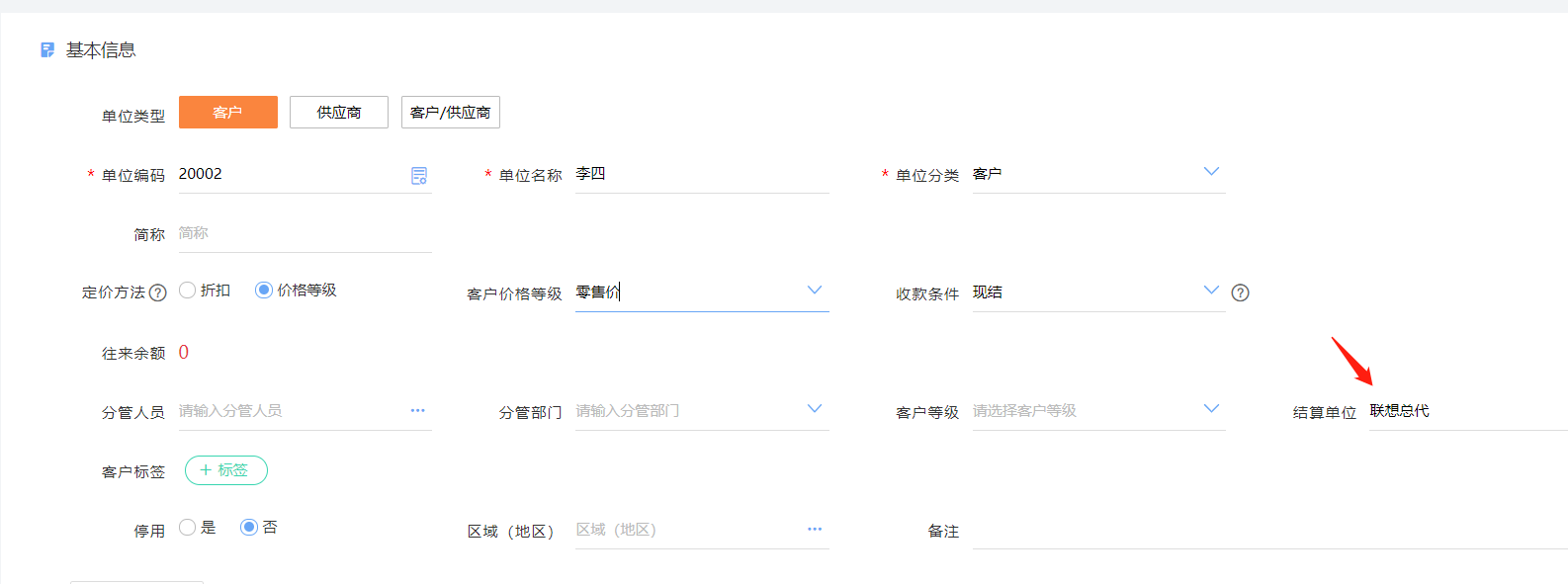Screen dimensions: 1568x584
Task: Open the 收款条件 dropdown arrow
Action: click(1211, 291)
